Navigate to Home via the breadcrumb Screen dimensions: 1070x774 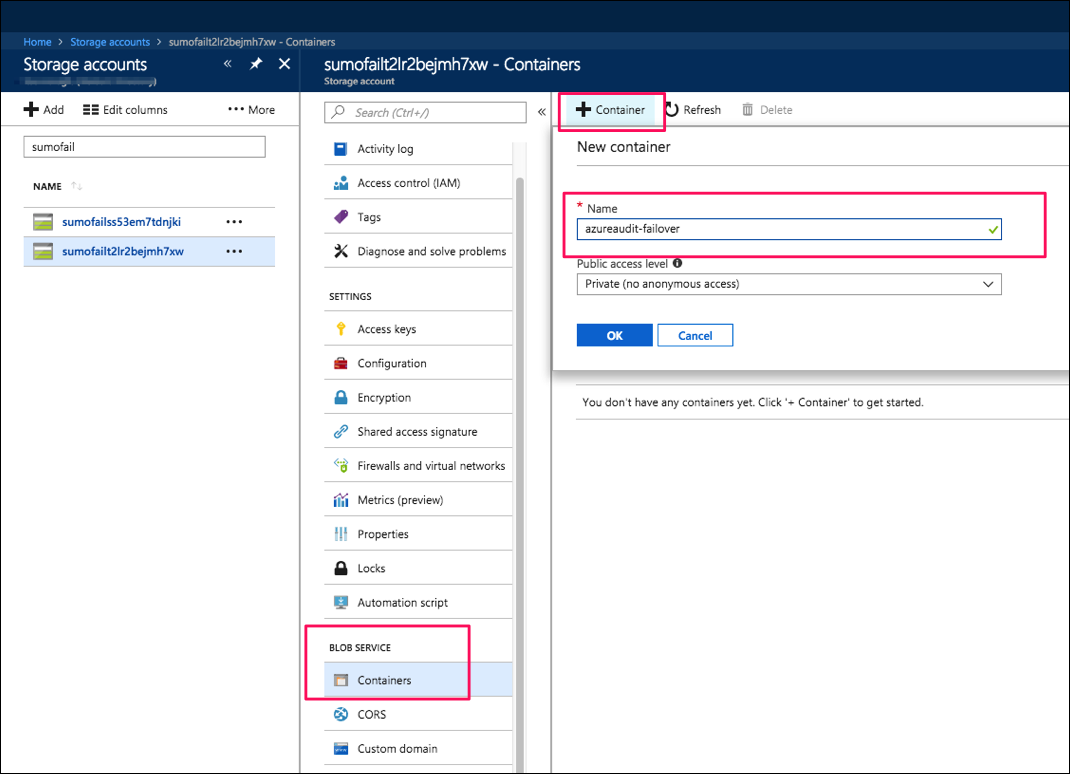click(37, 42)
